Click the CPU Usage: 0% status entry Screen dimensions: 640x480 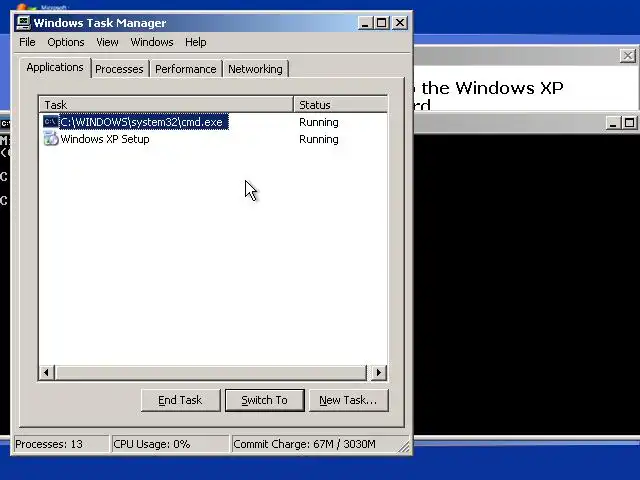pyautogui.click(x=170, y=444)
